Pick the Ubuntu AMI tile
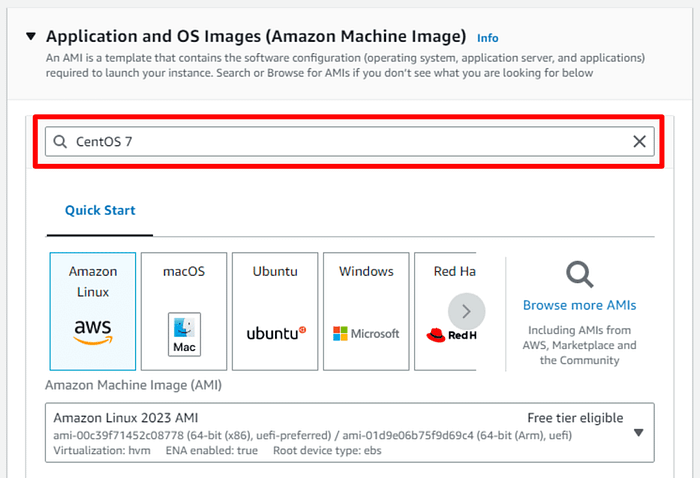This screenshot has height=478, width=700. coord(275,311)
